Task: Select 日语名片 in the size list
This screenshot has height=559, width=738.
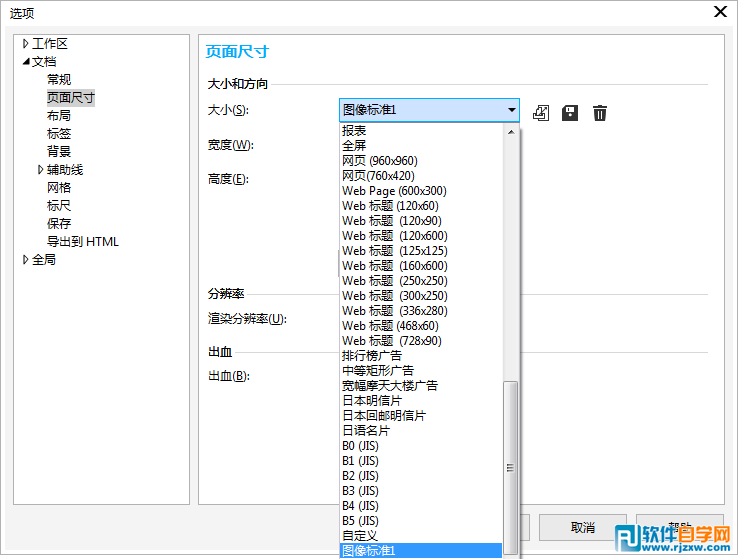Action: pyautogui.click(x=421, y=431)
